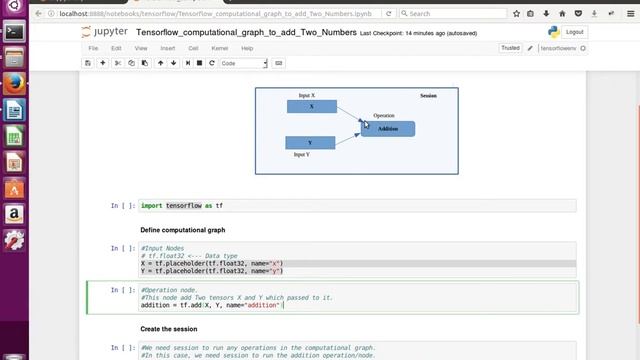The width and height of the screenshot is (640, 360).
Task: Open the Edit menu
Action: click(x=116, y=48)
